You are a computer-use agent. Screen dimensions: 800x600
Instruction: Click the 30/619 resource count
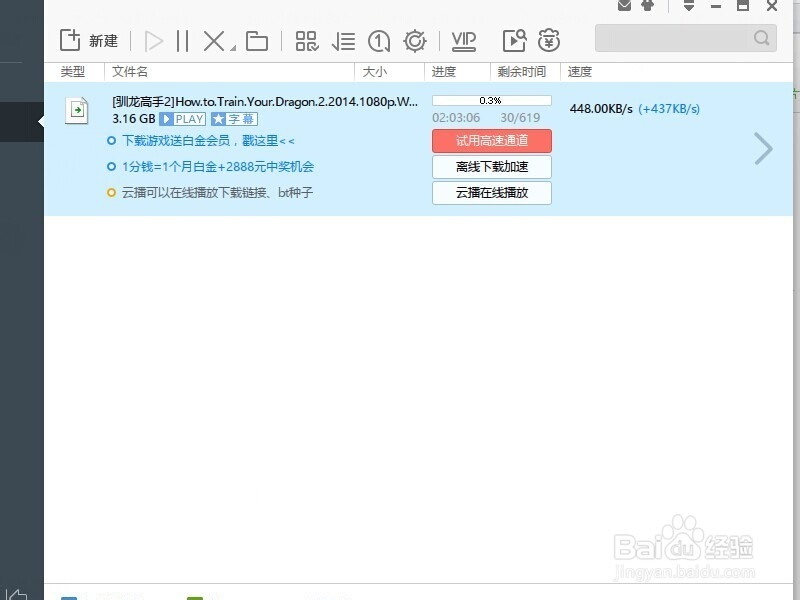point(520,118)
